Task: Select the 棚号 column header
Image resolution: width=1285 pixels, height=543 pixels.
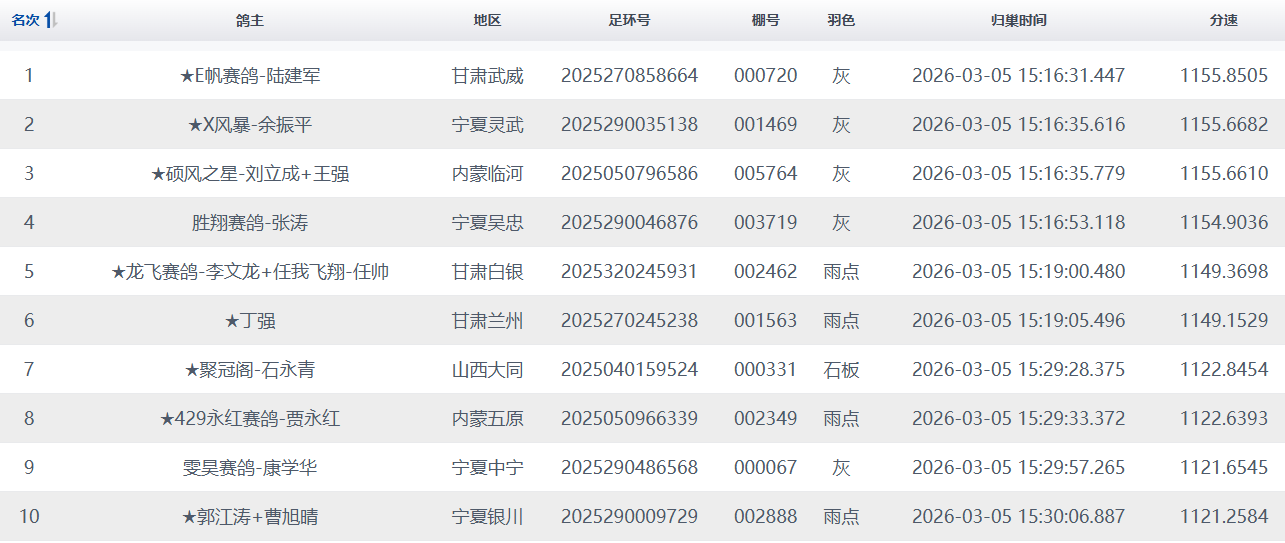Action: pos(765,21)
